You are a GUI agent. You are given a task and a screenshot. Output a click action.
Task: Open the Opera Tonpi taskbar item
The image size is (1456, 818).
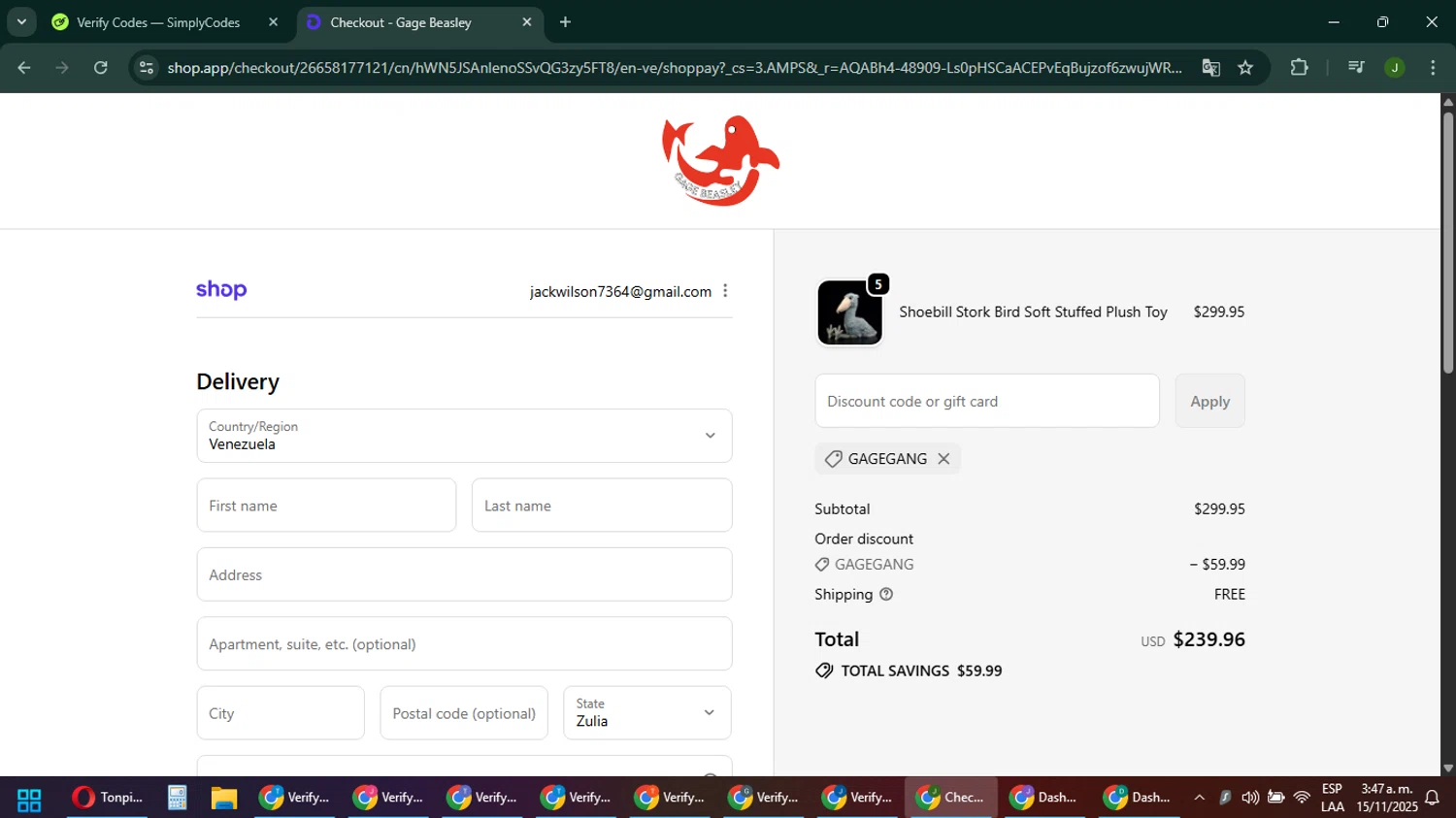108,798
